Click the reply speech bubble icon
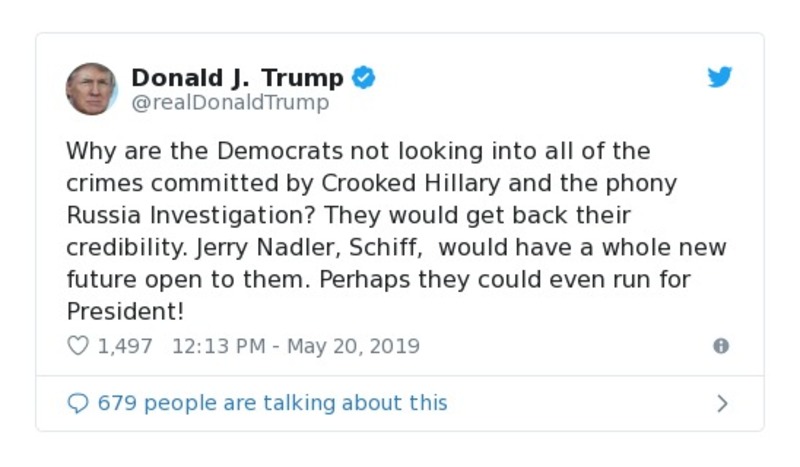 pos(77,403)
